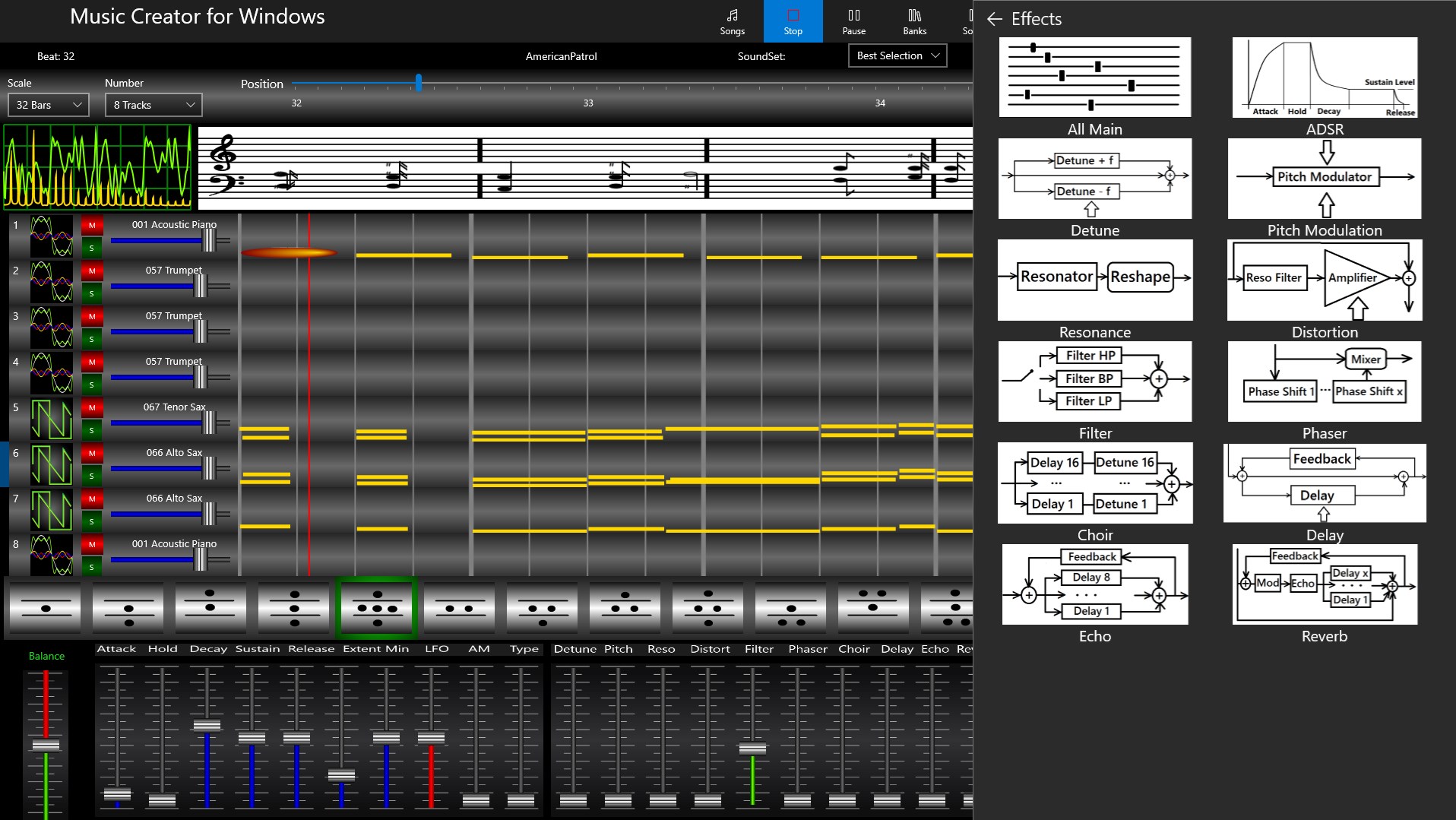Open the ADSR envelope effect
Screen dimensions: 1456x820
pos(1324,76)
